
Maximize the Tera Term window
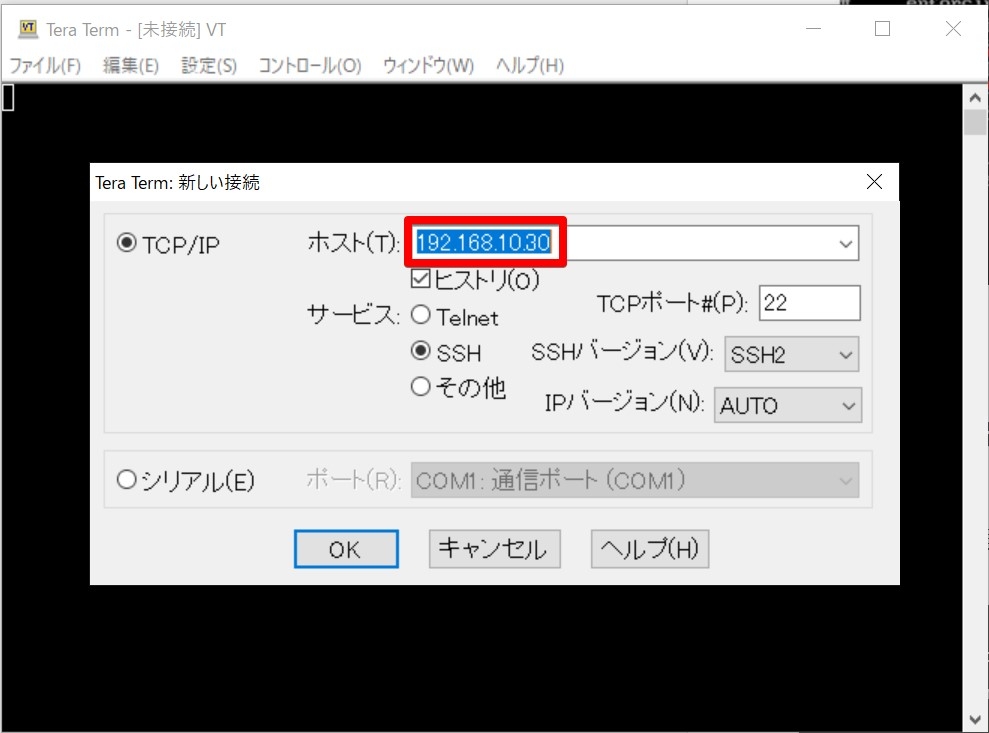[882, 29]
